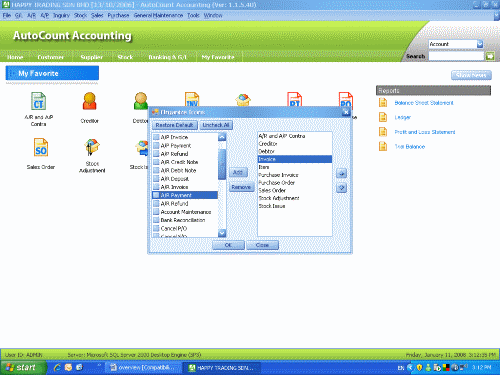
Task: Check the A/R Credit Note checkbox
Action: click(x=156, y=162)
